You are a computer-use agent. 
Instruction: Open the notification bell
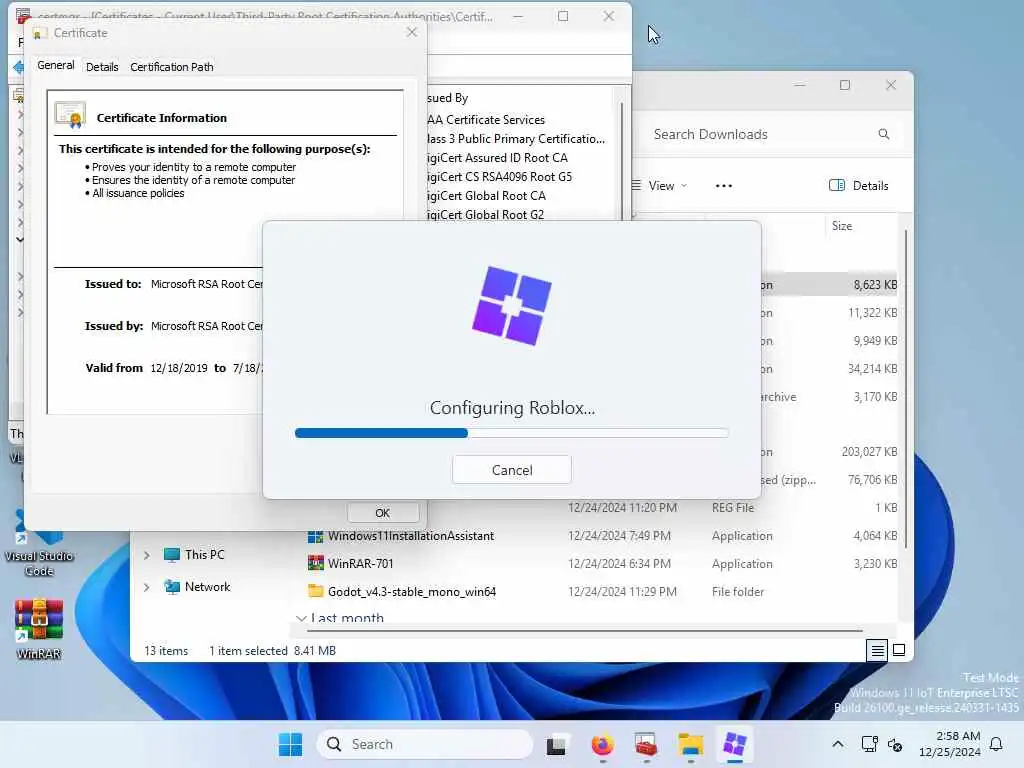tap(997, 744)
